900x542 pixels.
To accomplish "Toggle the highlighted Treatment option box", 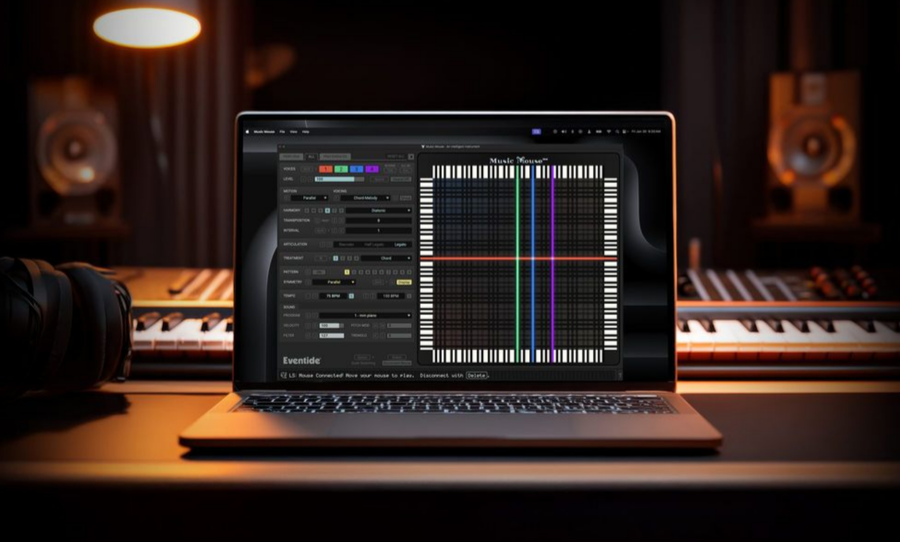I will point(336,257).
